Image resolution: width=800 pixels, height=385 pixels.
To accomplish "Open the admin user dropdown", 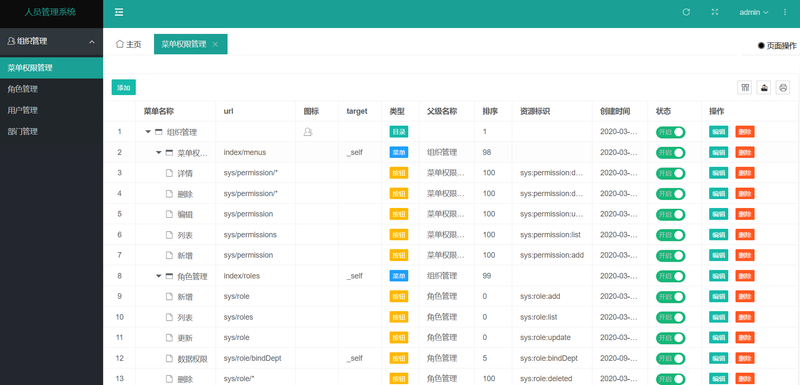I will point(754,12).
